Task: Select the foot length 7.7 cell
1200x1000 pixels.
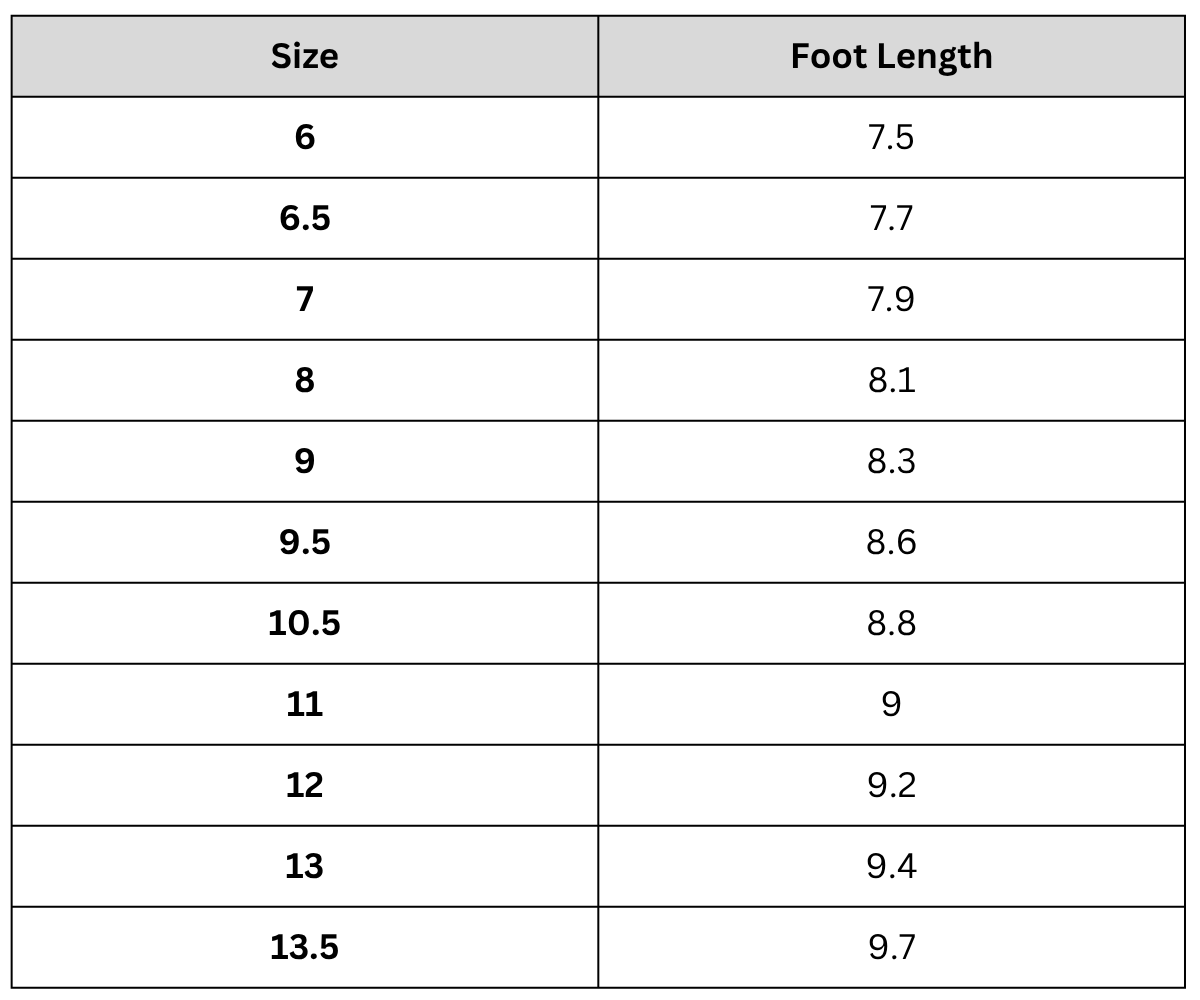Action: click(891, 218)
